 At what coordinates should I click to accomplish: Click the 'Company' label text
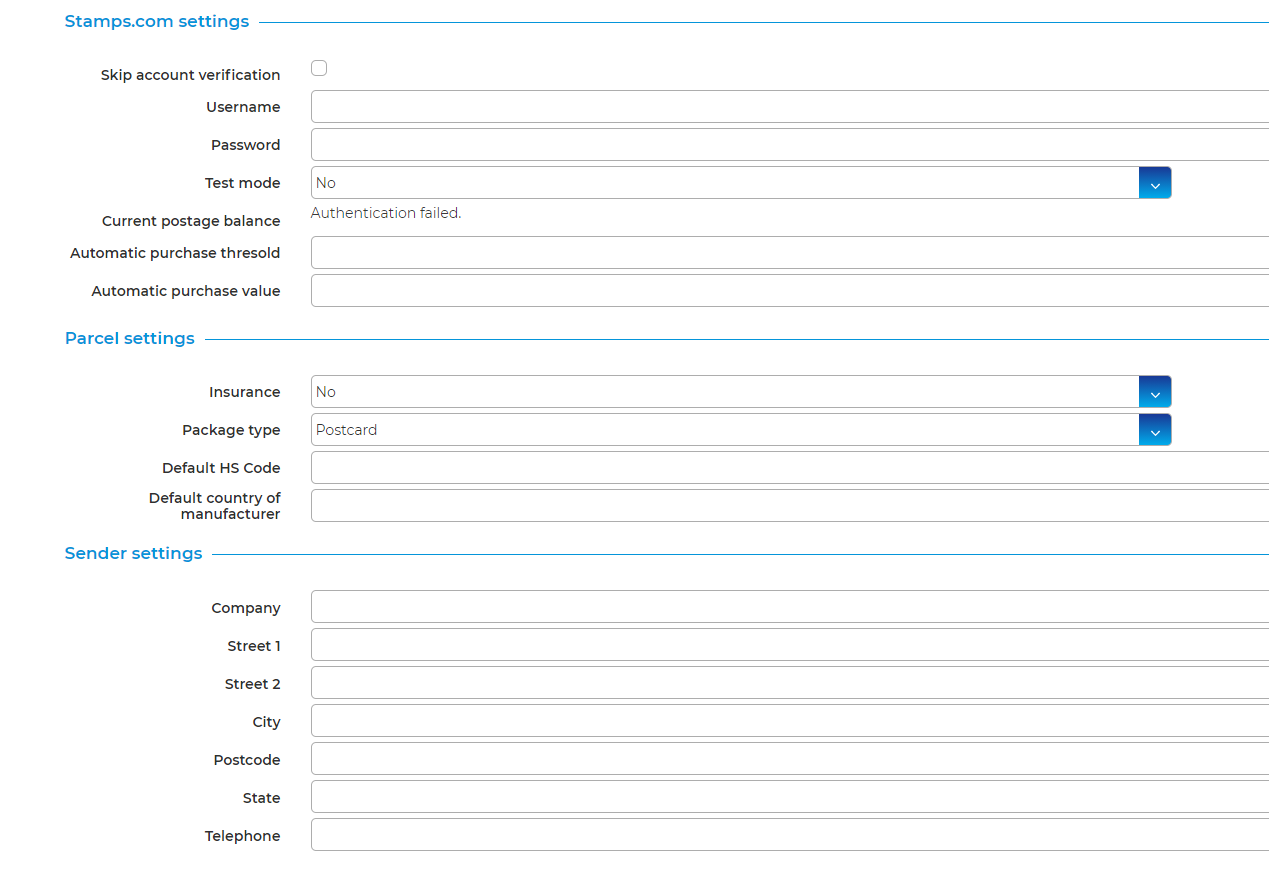(x=246, y=608)
